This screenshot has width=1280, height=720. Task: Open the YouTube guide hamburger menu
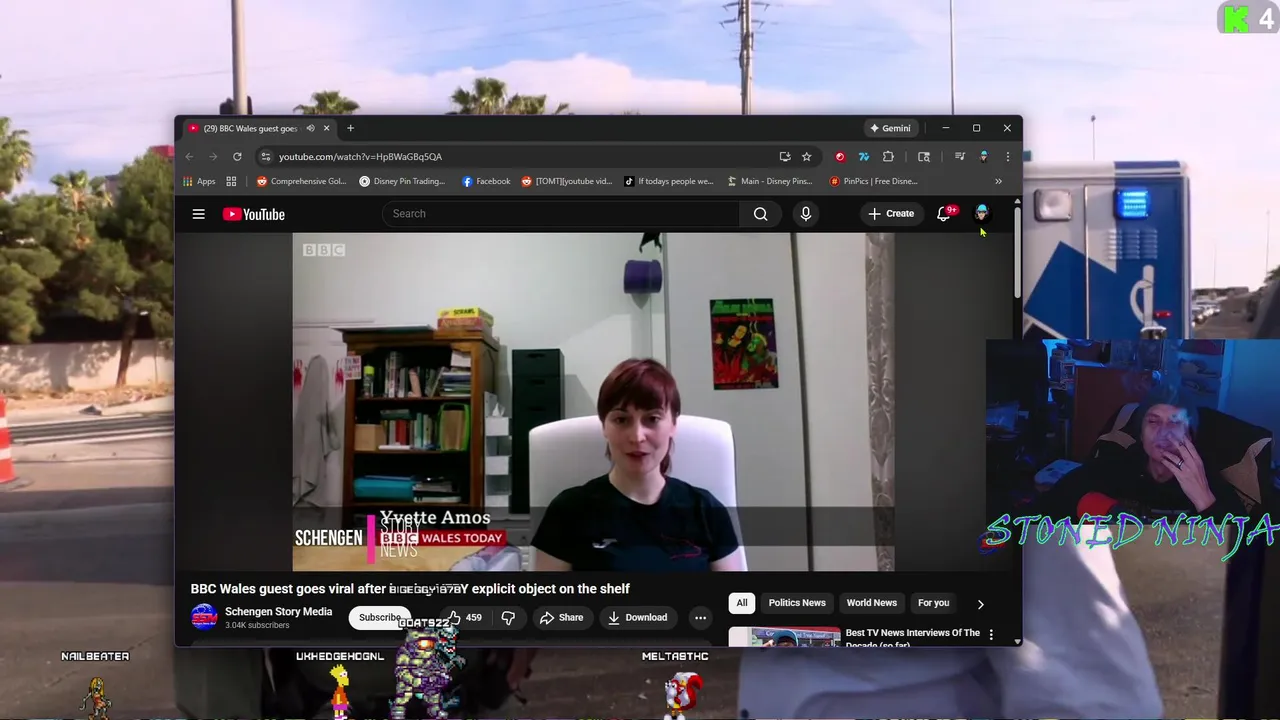[199, 214]
